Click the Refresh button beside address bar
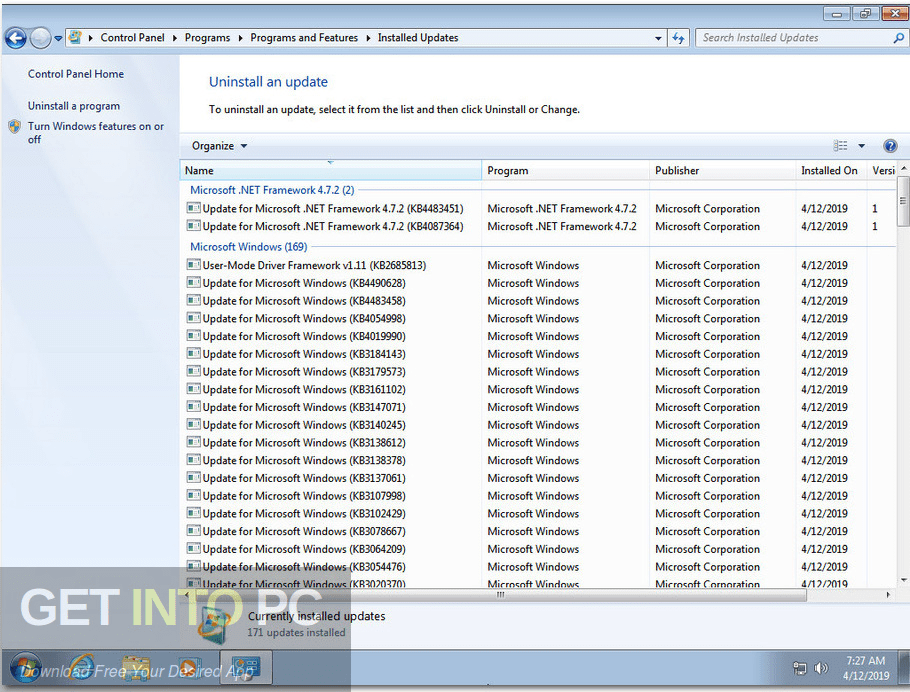Image resolution: width=910 pixels, height=692 pixels. pyautogui.click(x=678, y=38)
